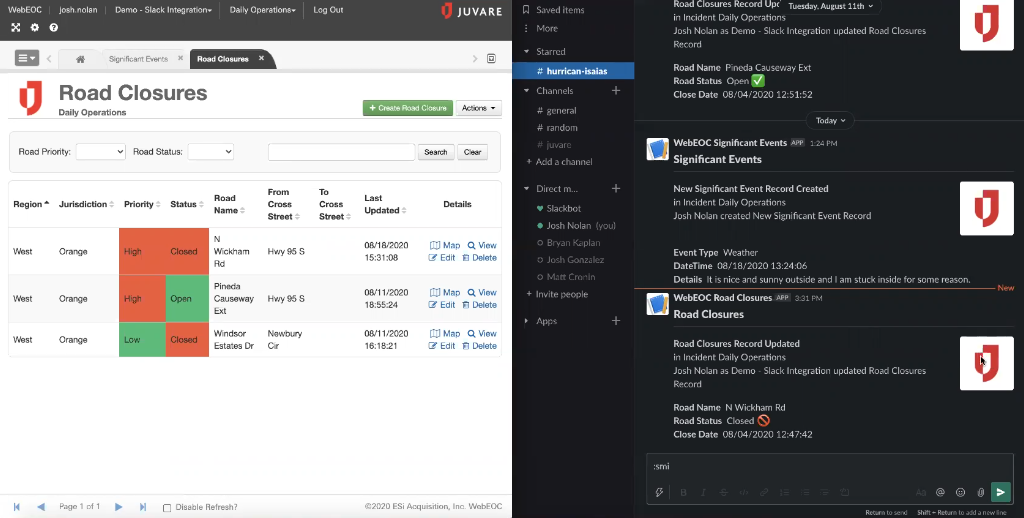Viewport: 1024px width, 518px height.
Task: Jump to first page of results
Action: (x=16, y=507)
